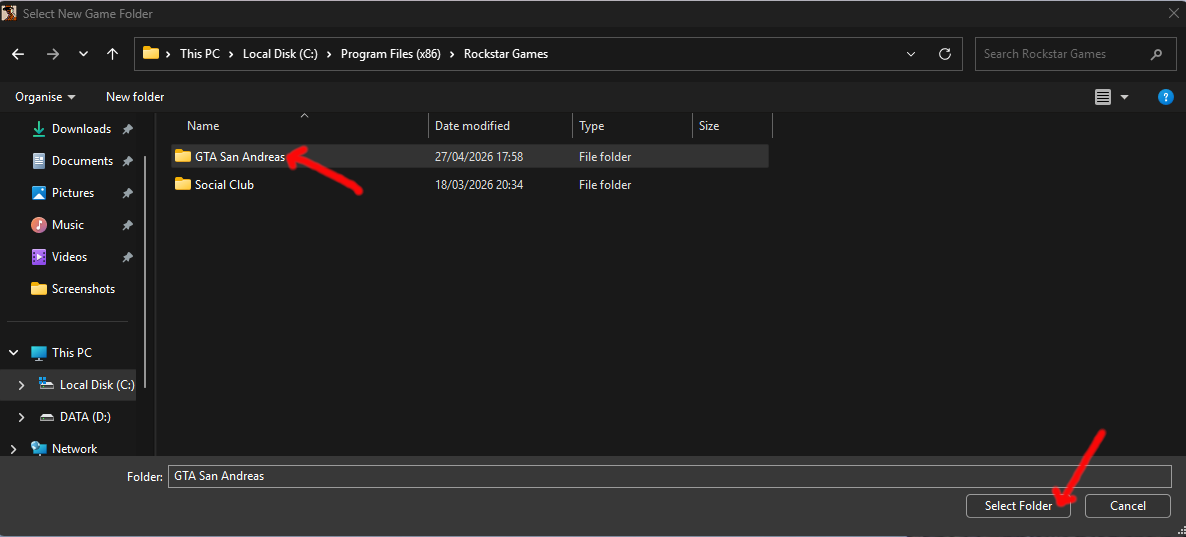Select DATA (D:) drive in the tree
Screen dimensions: 1186x537
tap(85, 417)
